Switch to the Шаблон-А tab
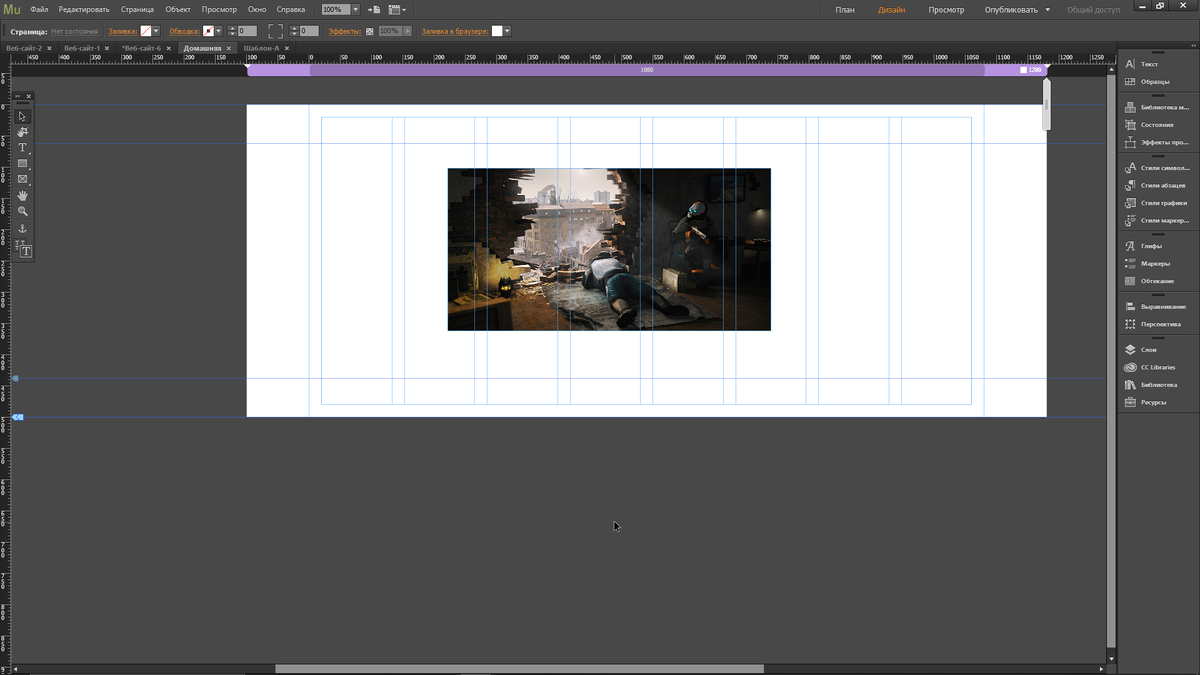The width and height of the screenshot is (1200, 675). point(261,48)
